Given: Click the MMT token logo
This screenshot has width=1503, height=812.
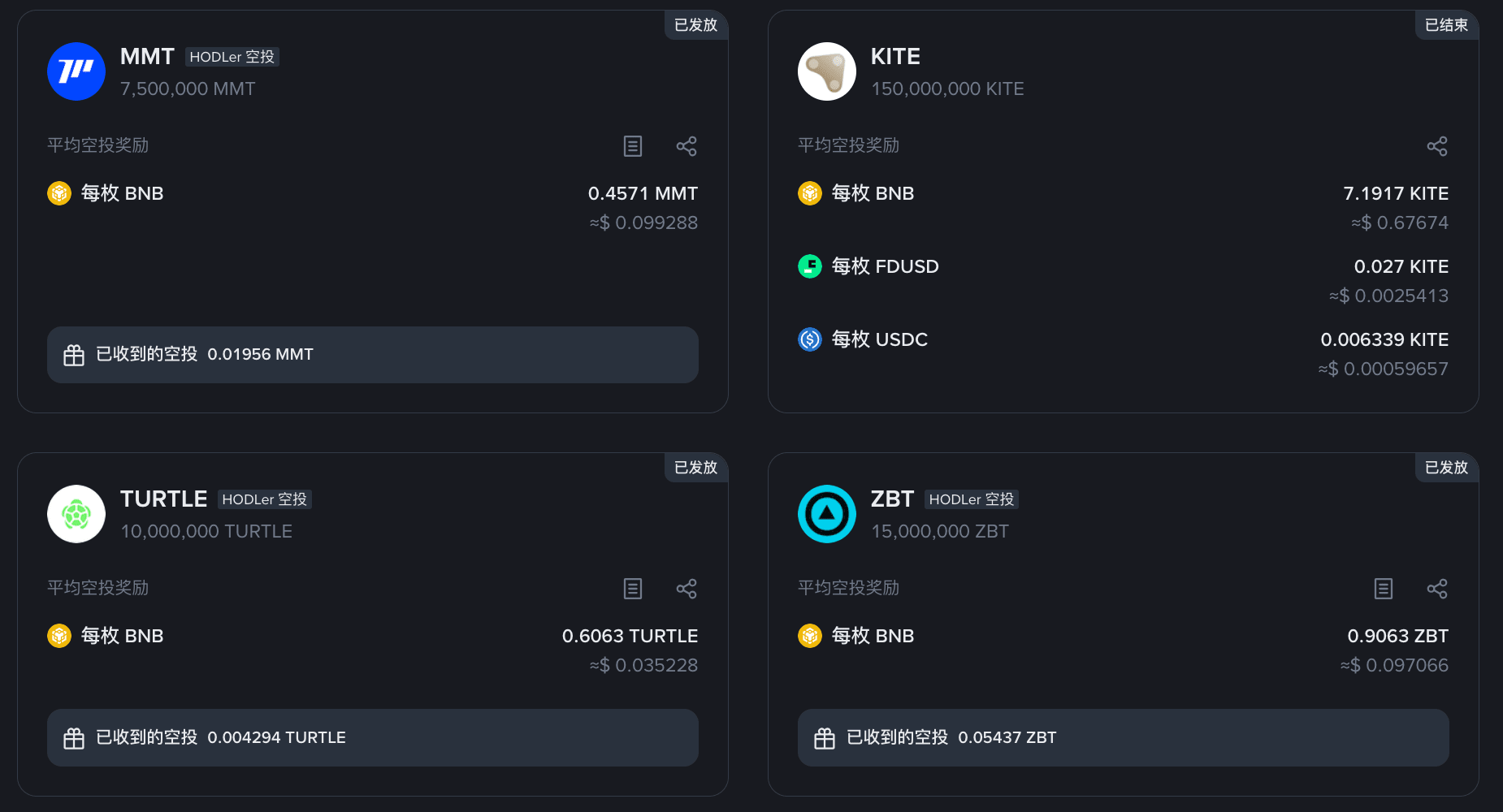Looking at the screenshot, I should [x=76, y=71].
